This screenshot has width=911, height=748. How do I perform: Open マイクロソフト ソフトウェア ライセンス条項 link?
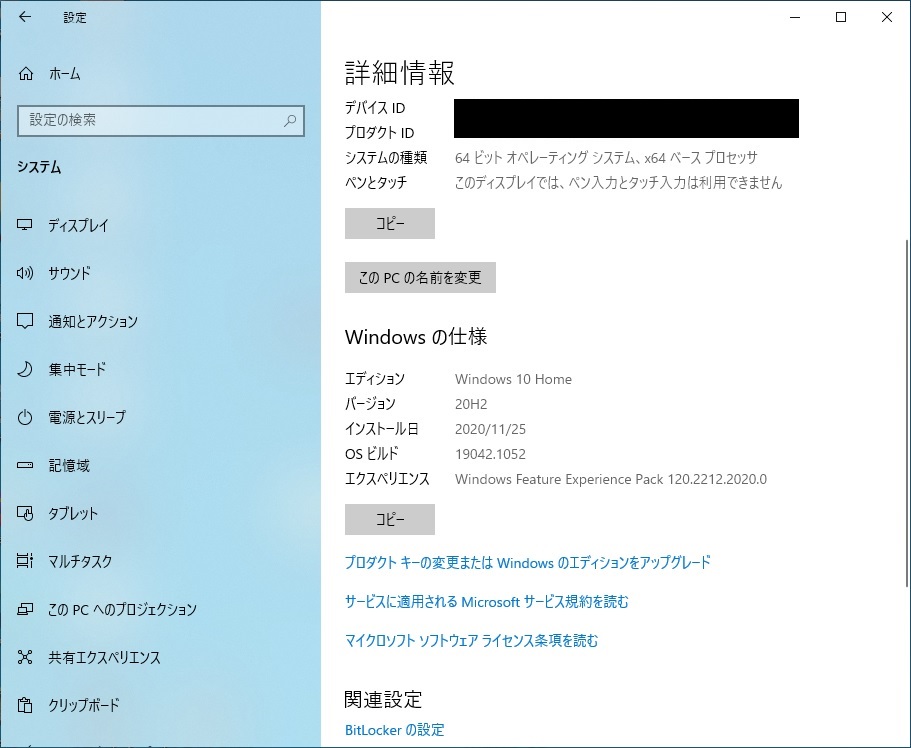471,640
